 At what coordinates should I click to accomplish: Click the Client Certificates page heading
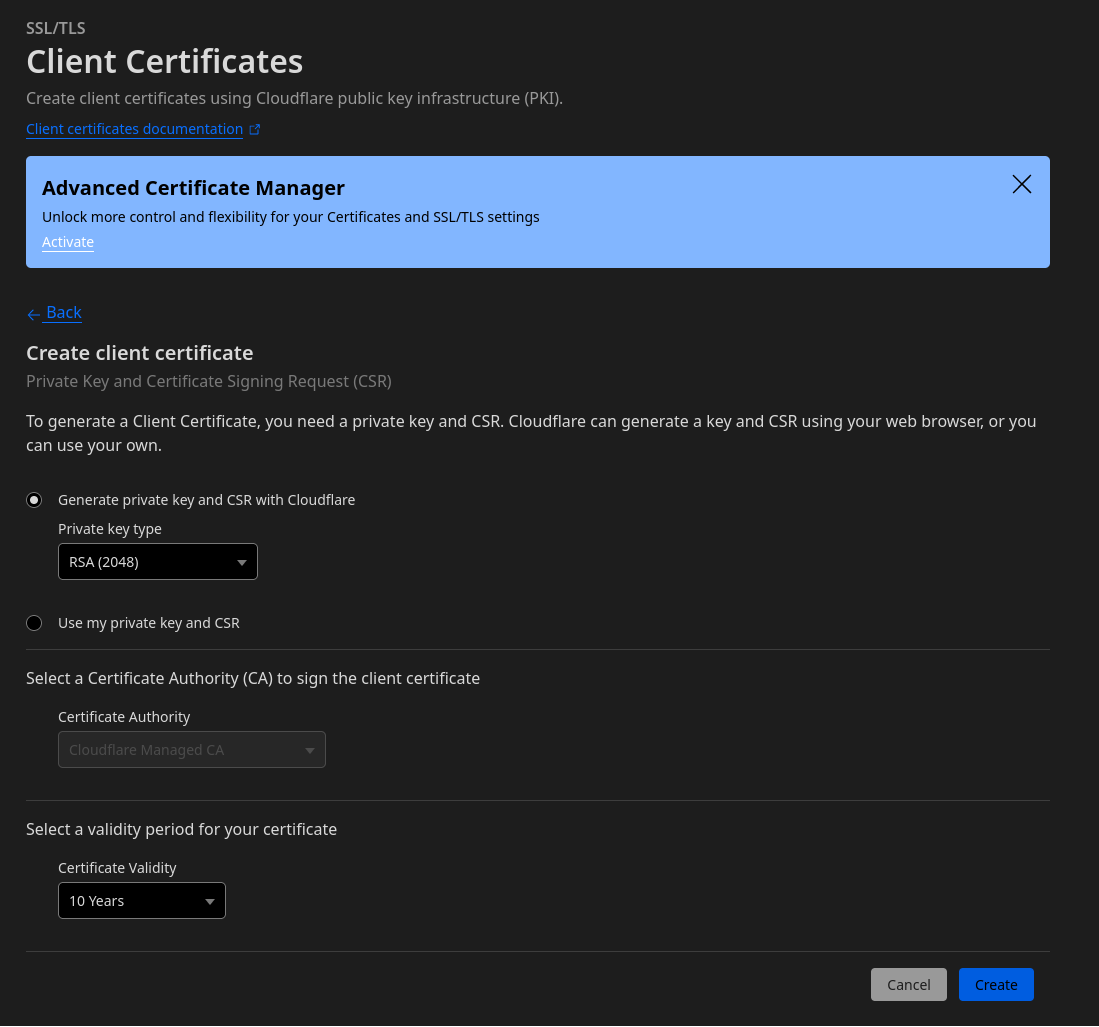coord(165,62)
